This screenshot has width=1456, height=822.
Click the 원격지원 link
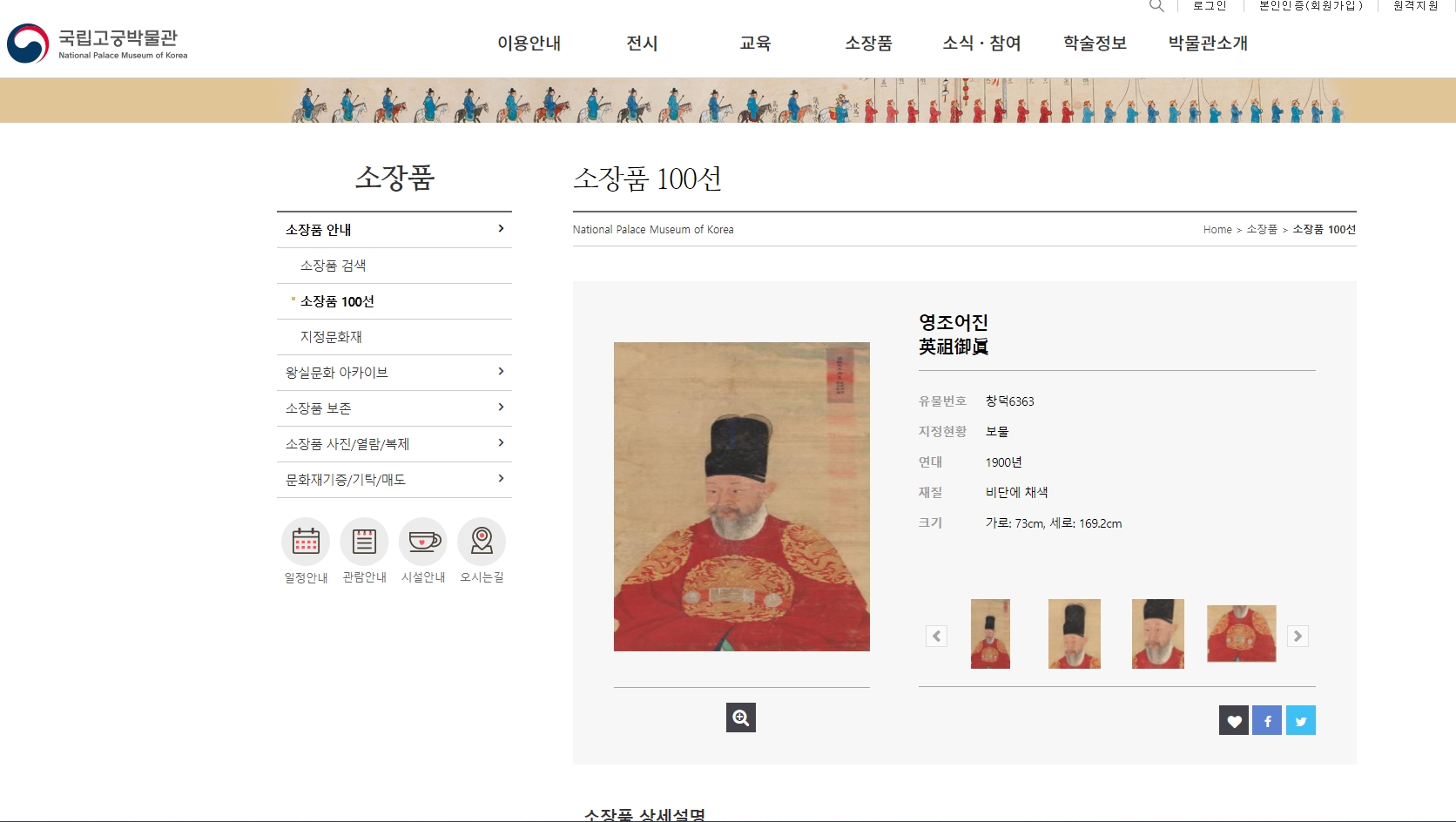click(1416, 5)
